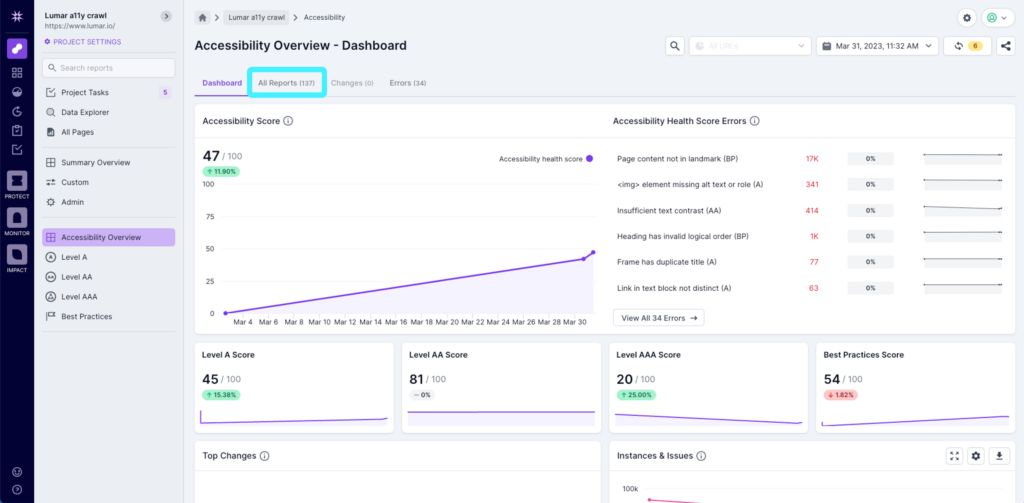This screenshot has height=503, width=1024.
Task: Open the clipboard rail icon
Action: pyautogui.click(x=17, y=131)
